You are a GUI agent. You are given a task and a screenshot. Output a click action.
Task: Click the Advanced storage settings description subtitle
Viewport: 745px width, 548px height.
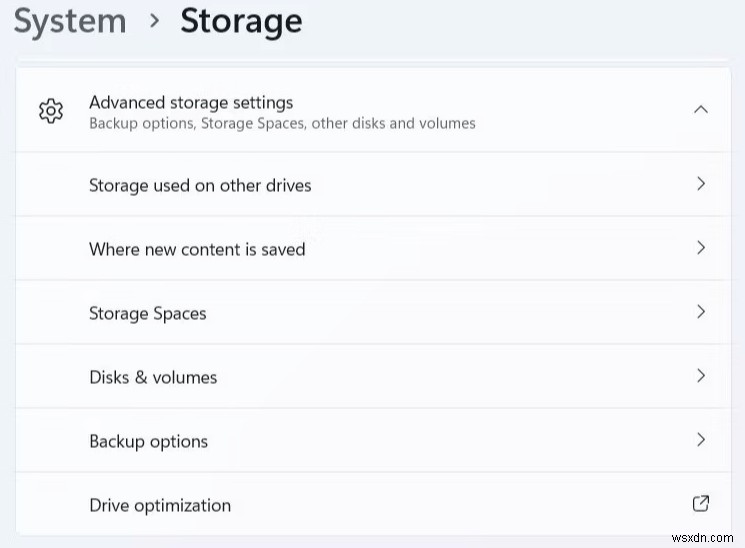click(x=282, y=124)
